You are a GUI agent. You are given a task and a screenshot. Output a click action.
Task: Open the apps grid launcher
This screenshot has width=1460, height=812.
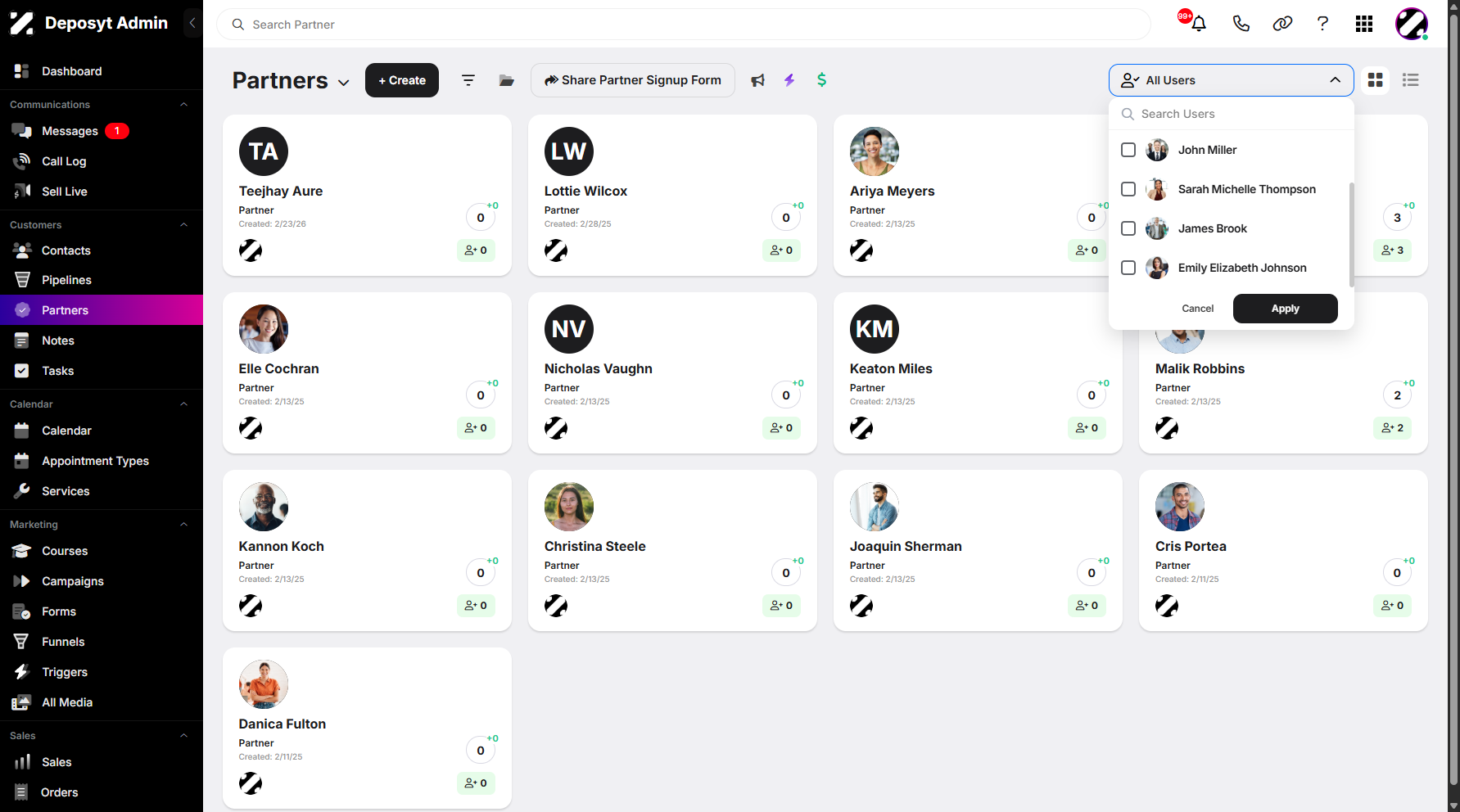(1364, 24)
